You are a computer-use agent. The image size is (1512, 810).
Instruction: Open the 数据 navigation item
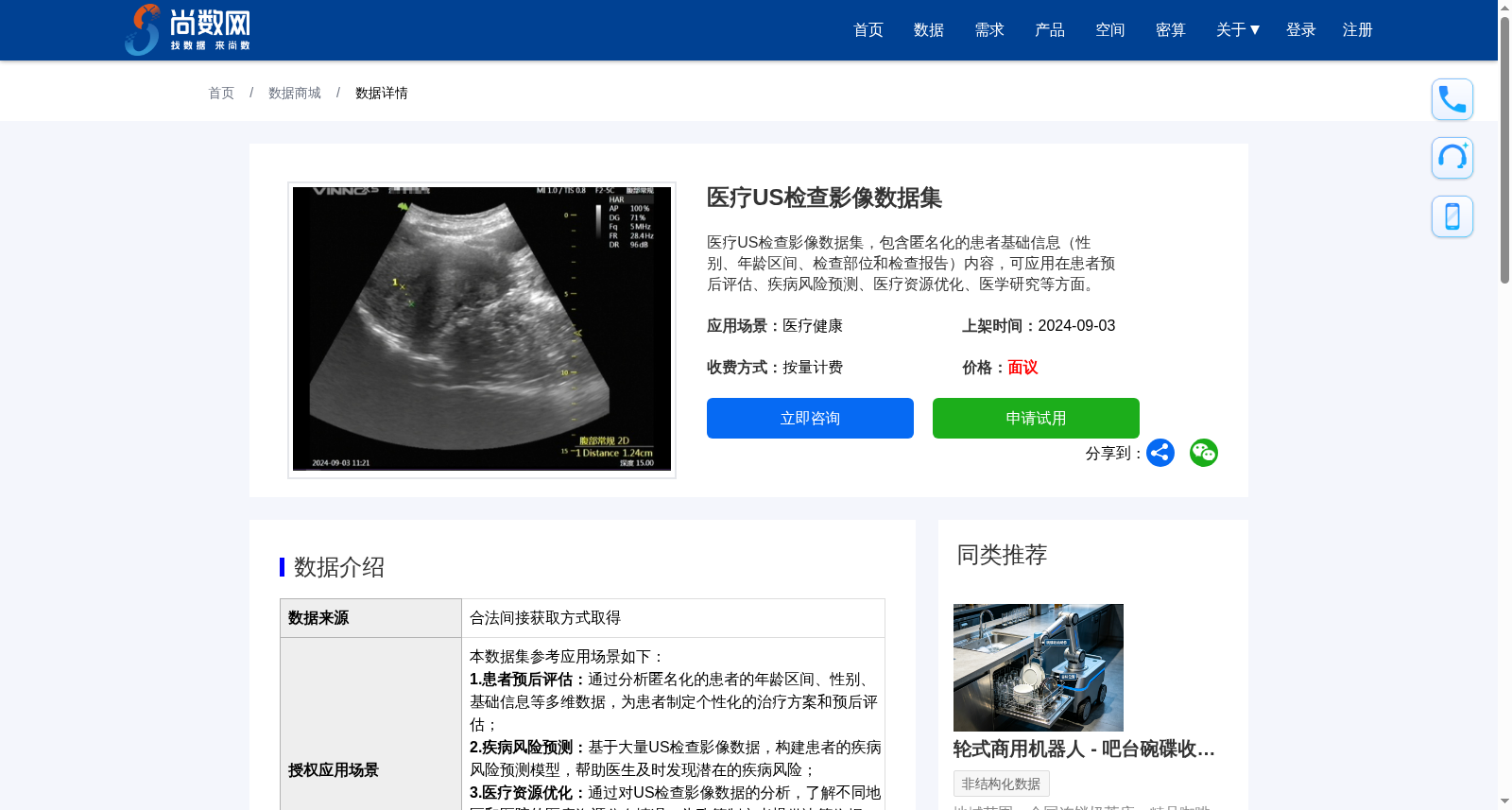coord(929,30)
